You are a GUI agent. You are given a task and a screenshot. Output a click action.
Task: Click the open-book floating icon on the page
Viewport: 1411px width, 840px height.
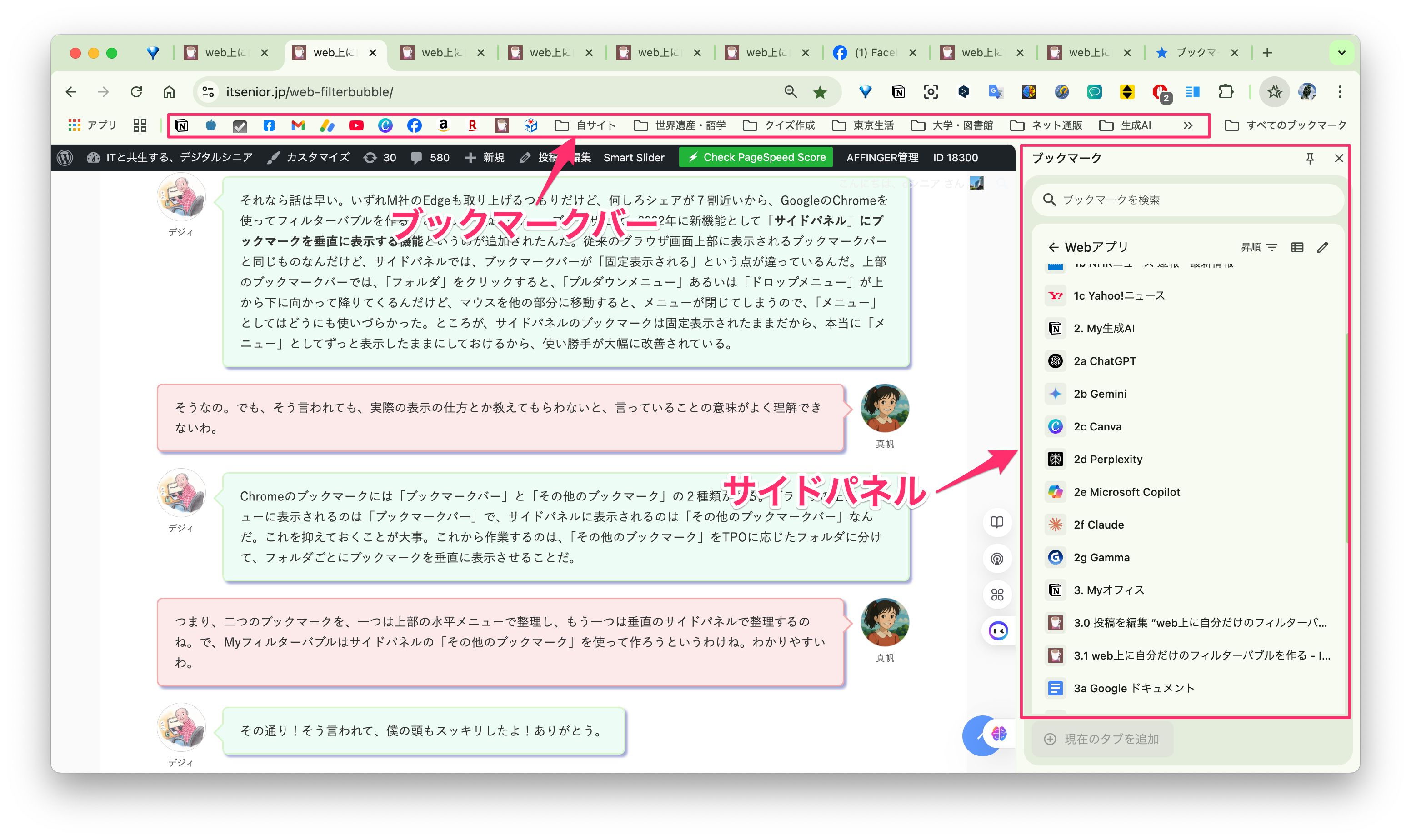(997, 522)
